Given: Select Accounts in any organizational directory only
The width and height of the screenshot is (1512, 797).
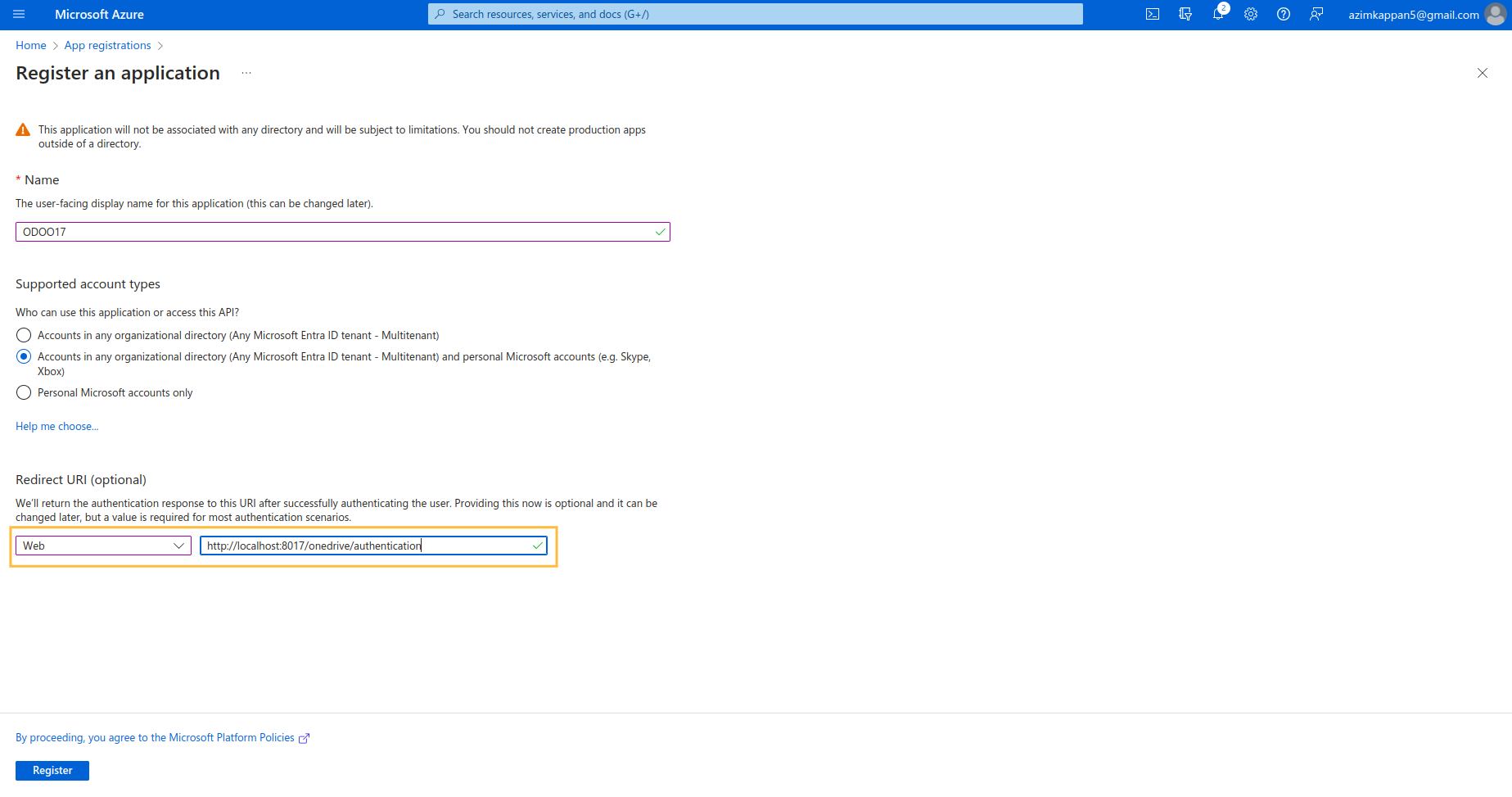Looking at the screenshot, I should (x=24, y=335).
